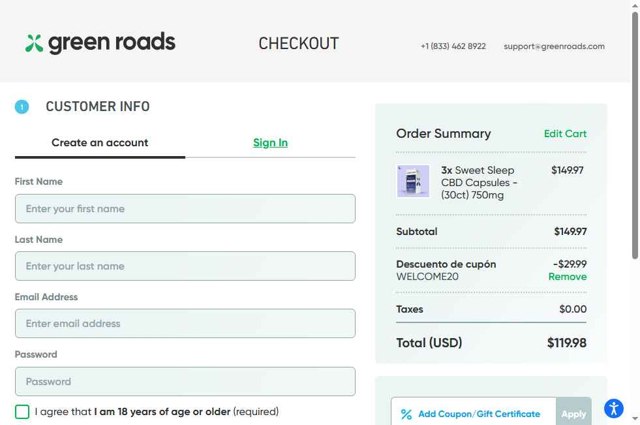Image resolution: width=640 pixels, height=425 pixels.
Task: Click the support@greenroads.com email link
Action: [554, 46]
